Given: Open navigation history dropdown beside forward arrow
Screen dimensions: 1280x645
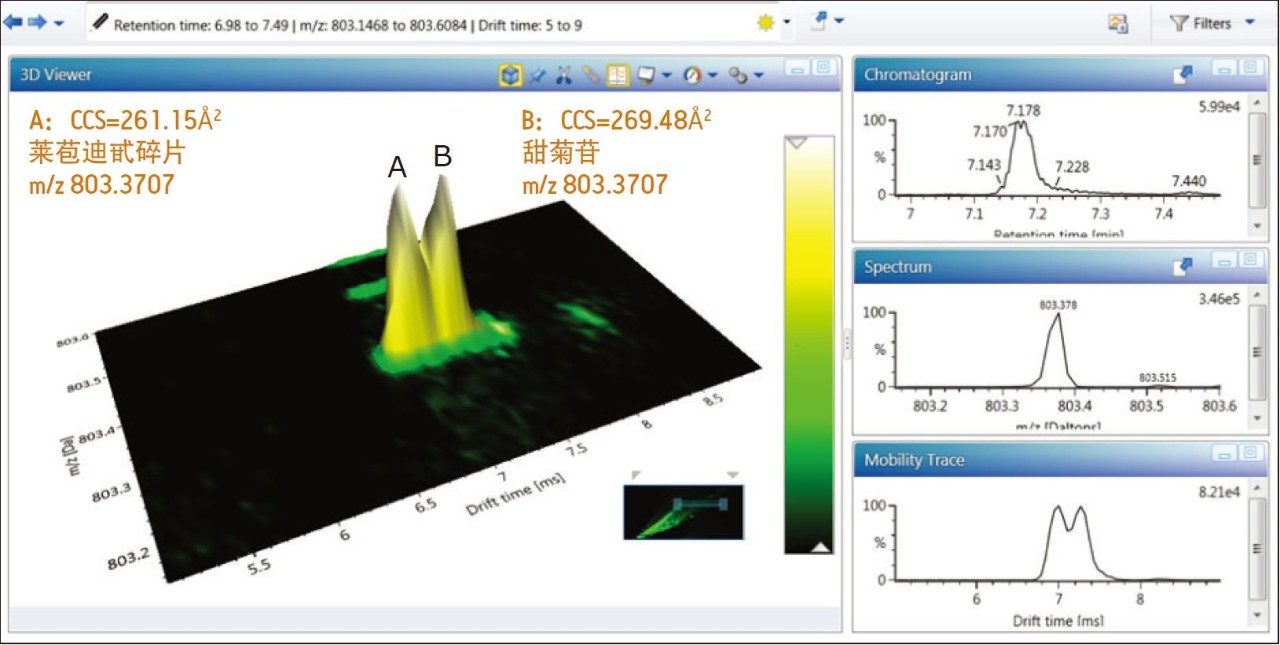Looking at the screenshot, I should tap(59, 22).
